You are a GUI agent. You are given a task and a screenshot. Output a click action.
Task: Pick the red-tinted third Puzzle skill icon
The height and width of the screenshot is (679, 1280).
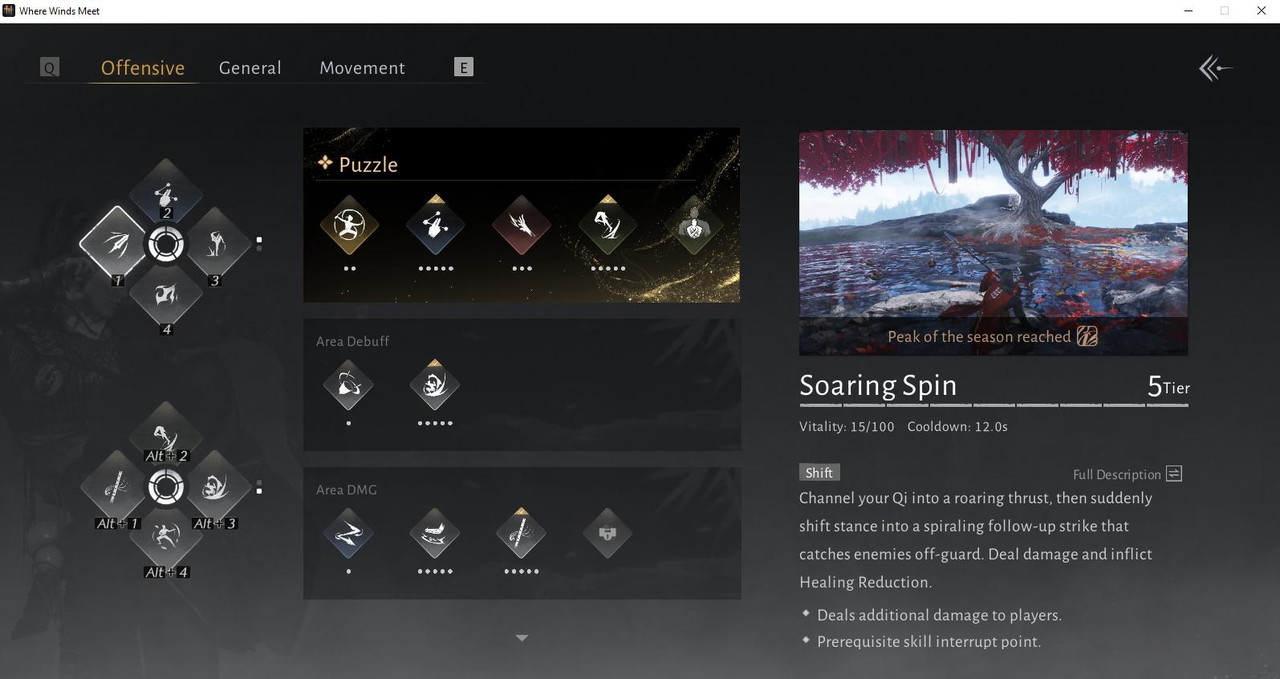pyautogui.click(x=521, y=225)
